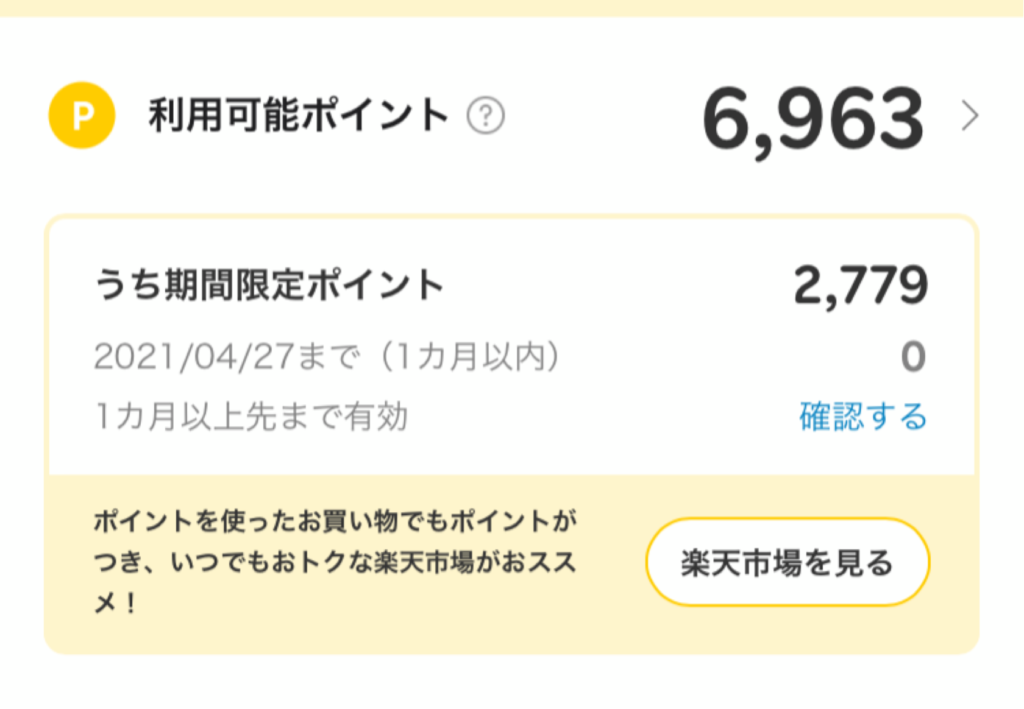Viewport: 1024px width, 709px height.
Task: Click the yellow P point icon
Action: pos(82,116)
